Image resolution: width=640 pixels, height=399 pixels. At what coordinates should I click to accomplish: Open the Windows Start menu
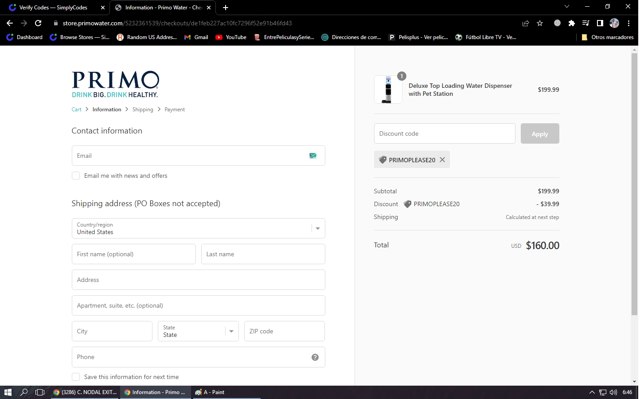8,392
